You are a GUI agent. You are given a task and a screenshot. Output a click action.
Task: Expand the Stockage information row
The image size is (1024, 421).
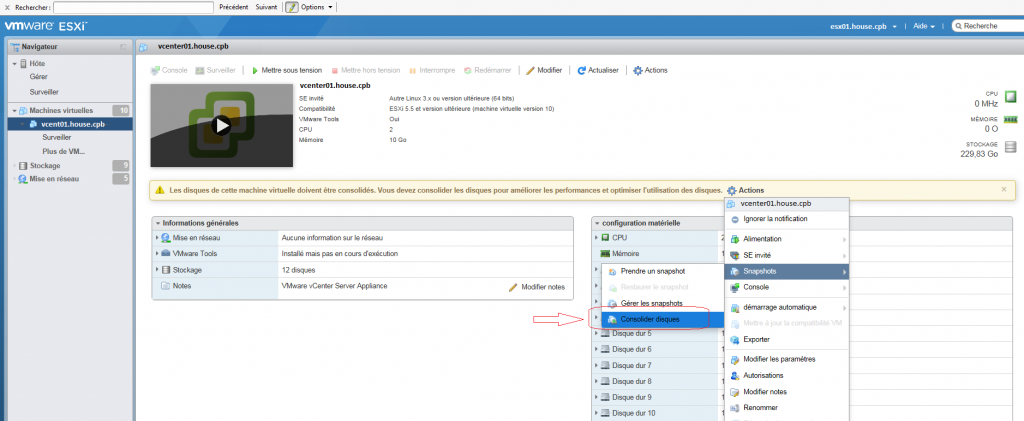157,270
